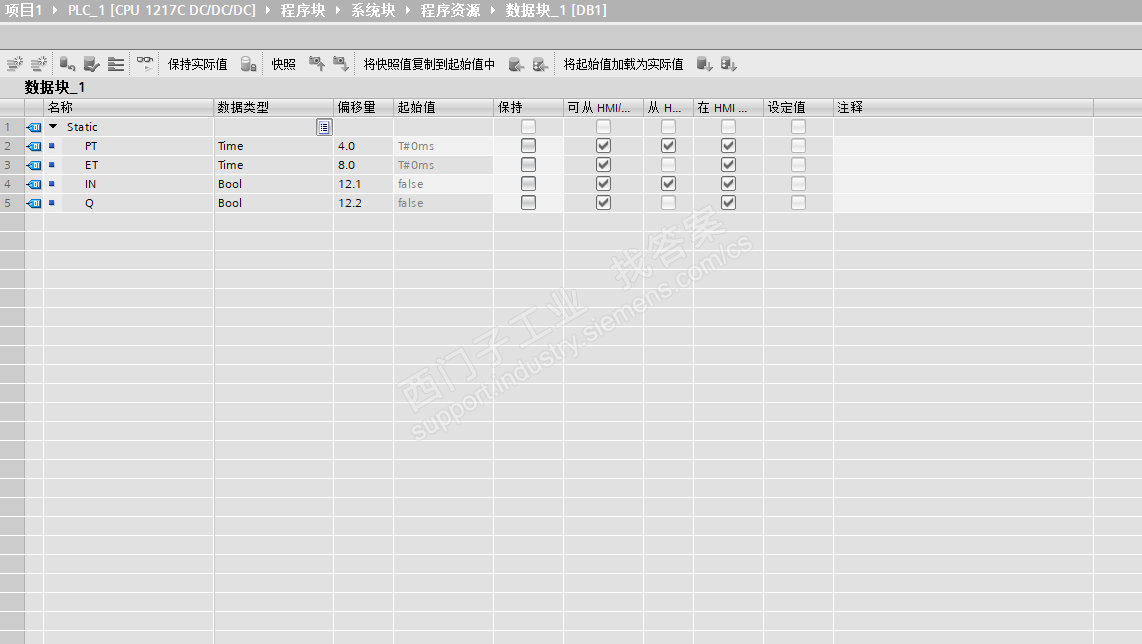Viewport: 1142px width, 644px height.
Task: Open breadcrumb arrow after 项目1
Action: click(x=55, y=10)
